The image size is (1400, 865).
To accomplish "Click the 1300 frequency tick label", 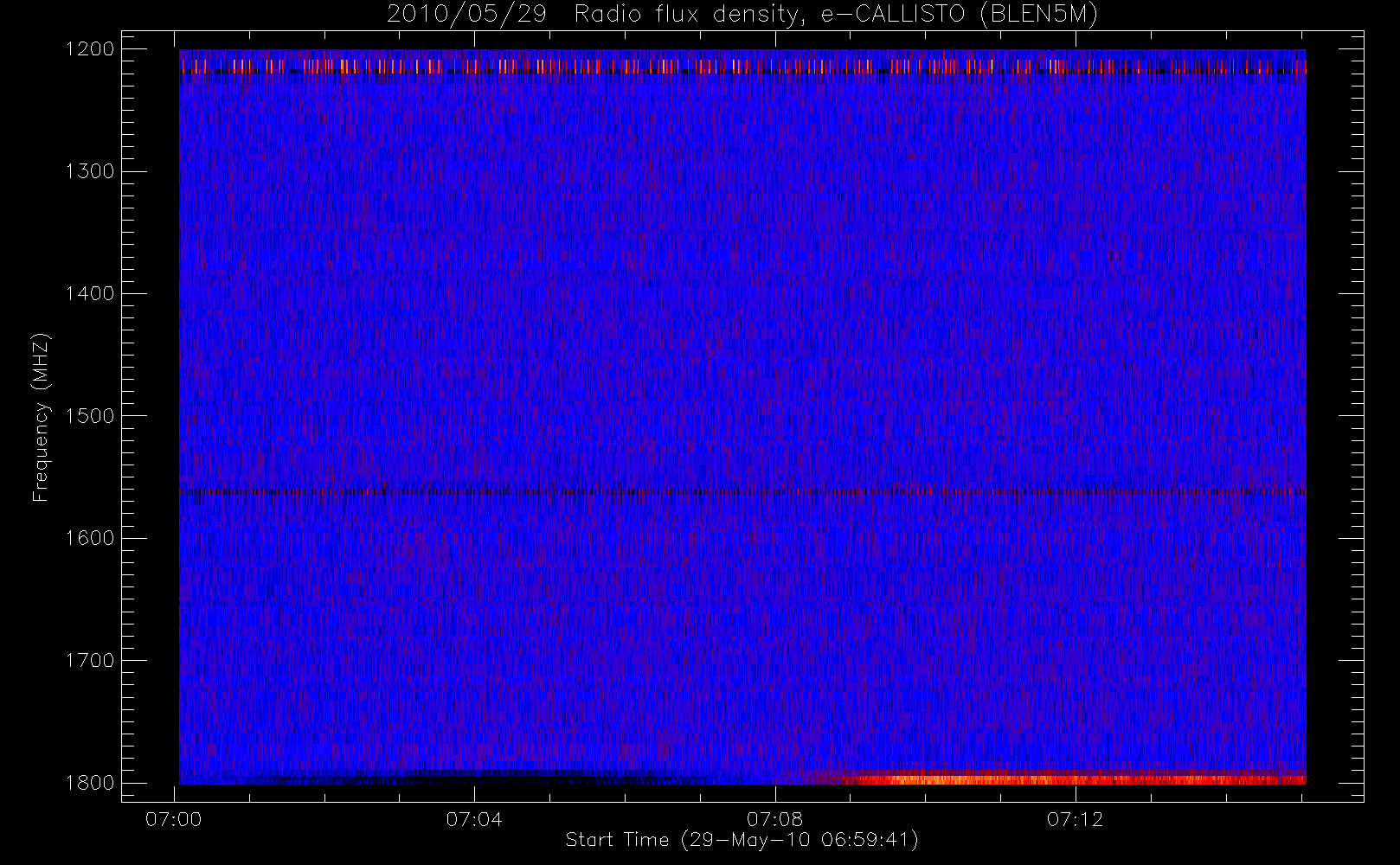I will click(x=90, y=171).
